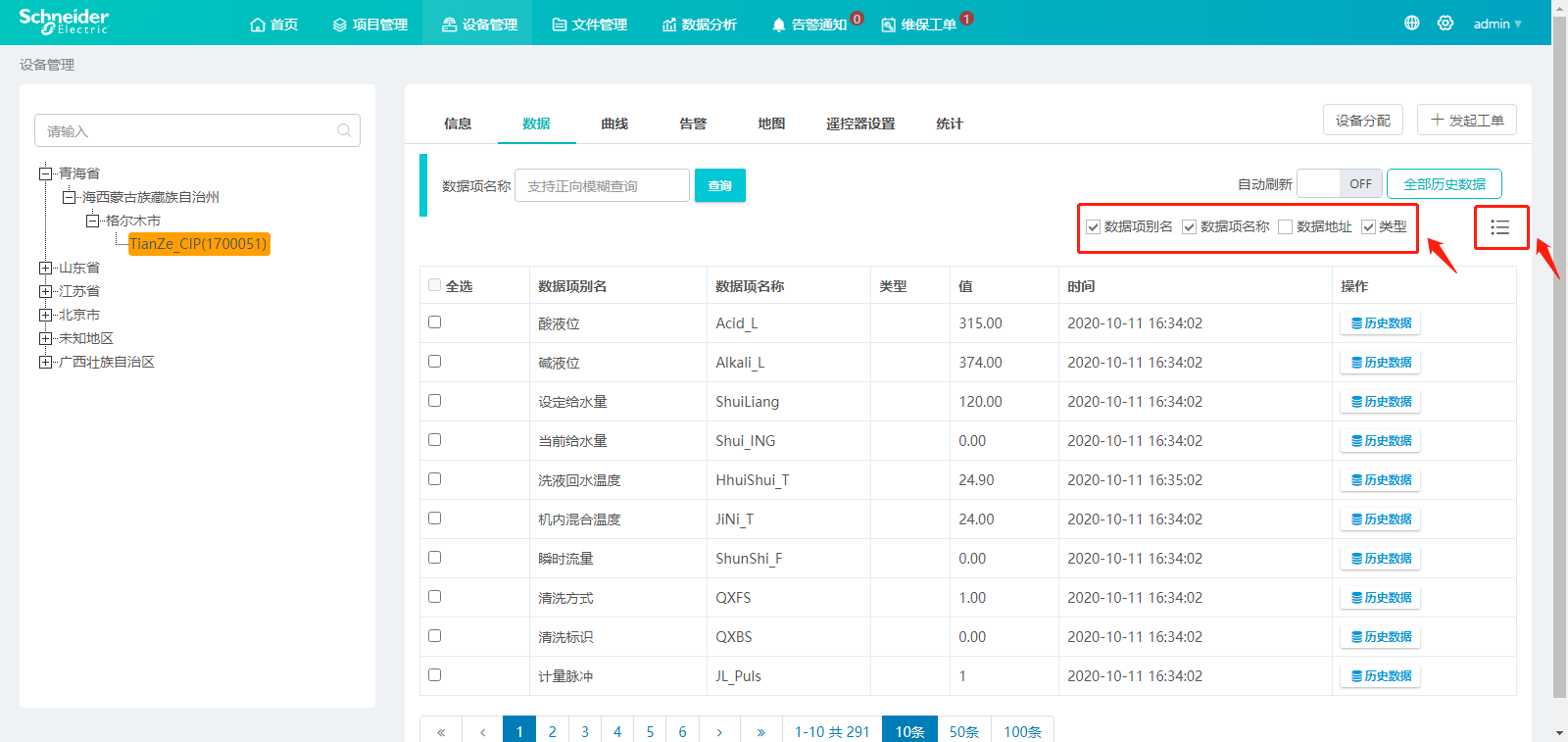Screen dimensions: 1568x742
Task: Click the 时间 column header
Action: pyautogui.click(x=1195, y=285)
